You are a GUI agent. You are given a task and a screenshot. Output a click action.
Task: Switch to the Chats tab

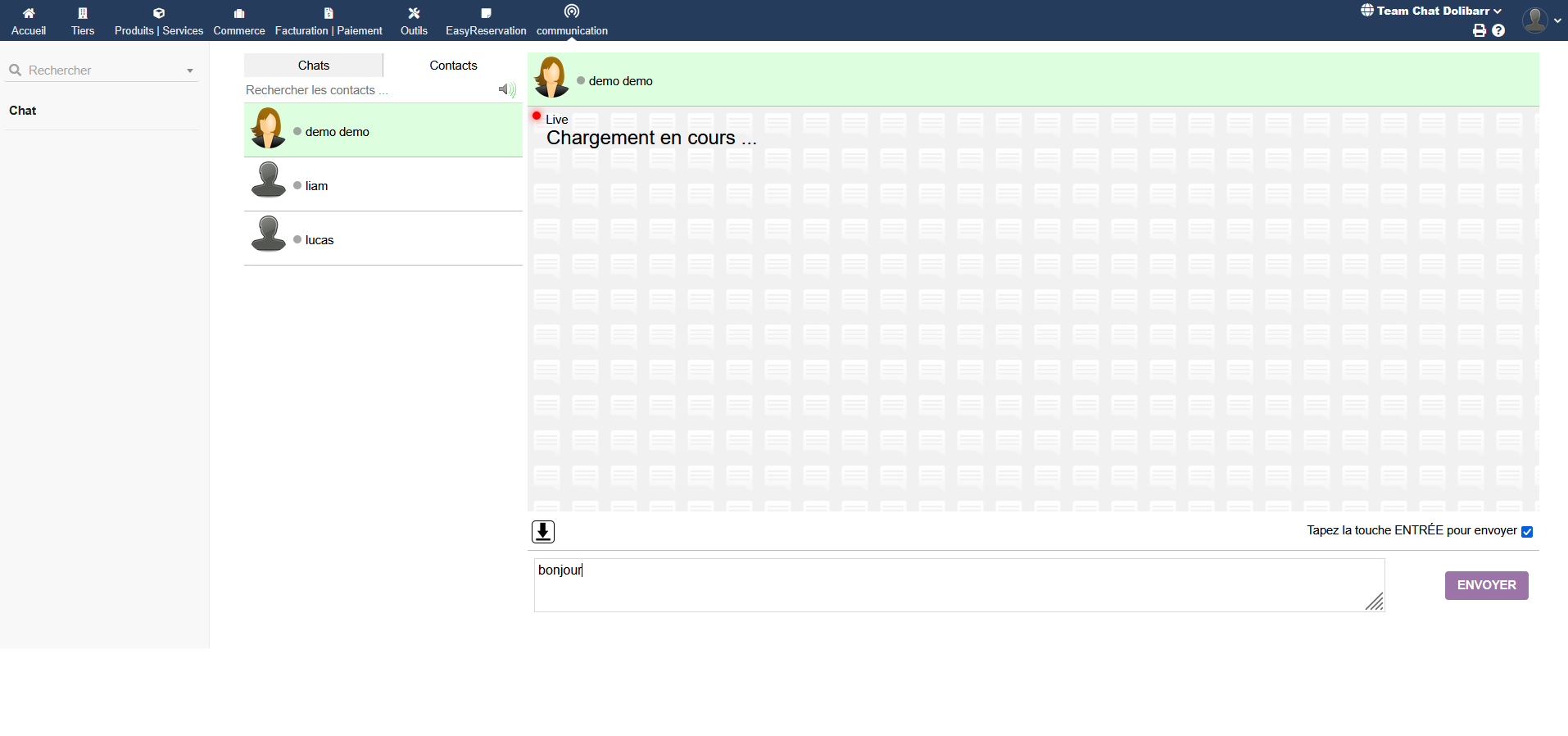pyautogui.click(x=314, y=66)
